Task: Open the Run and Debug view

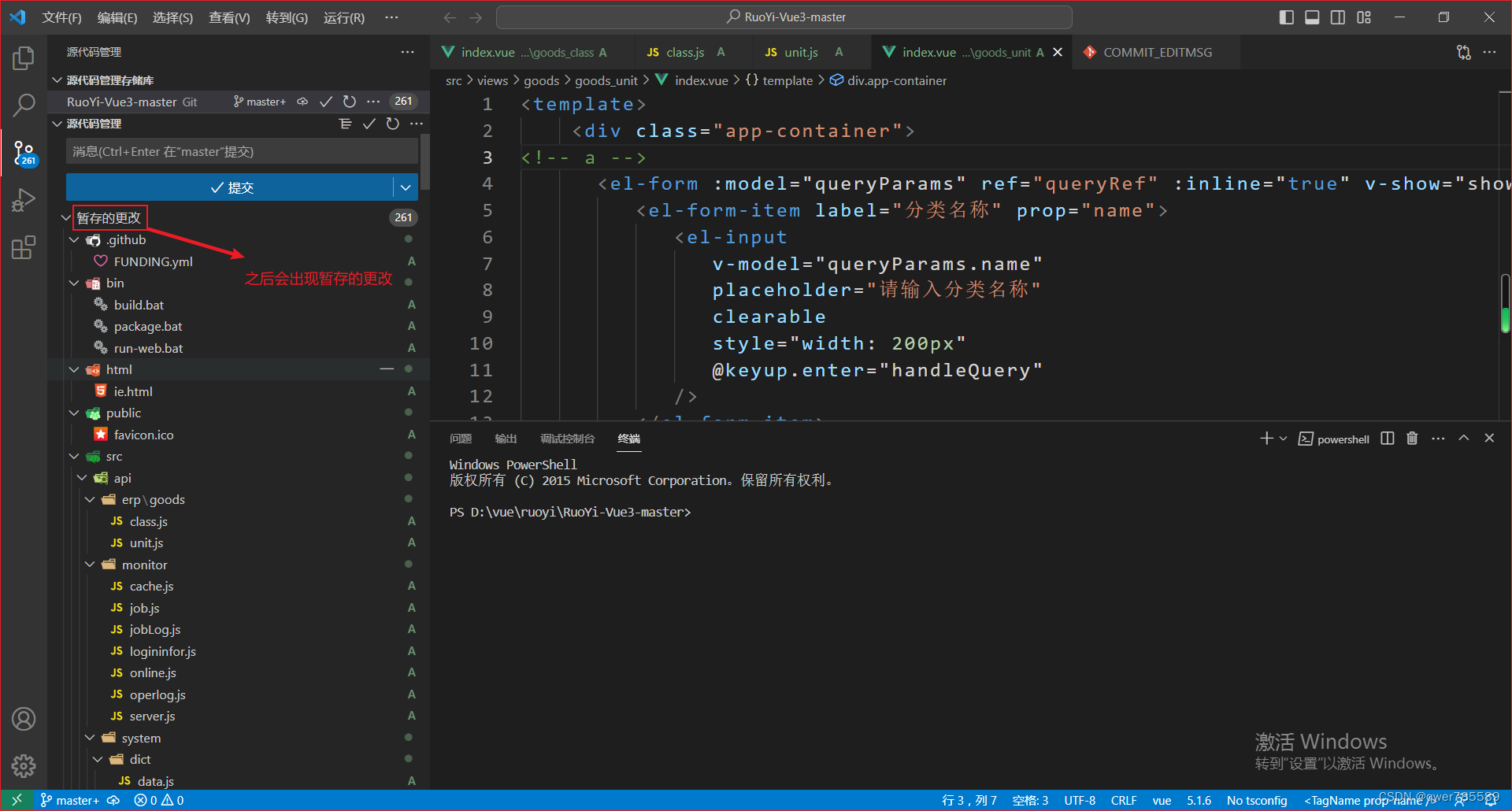Action: point(24,200)
